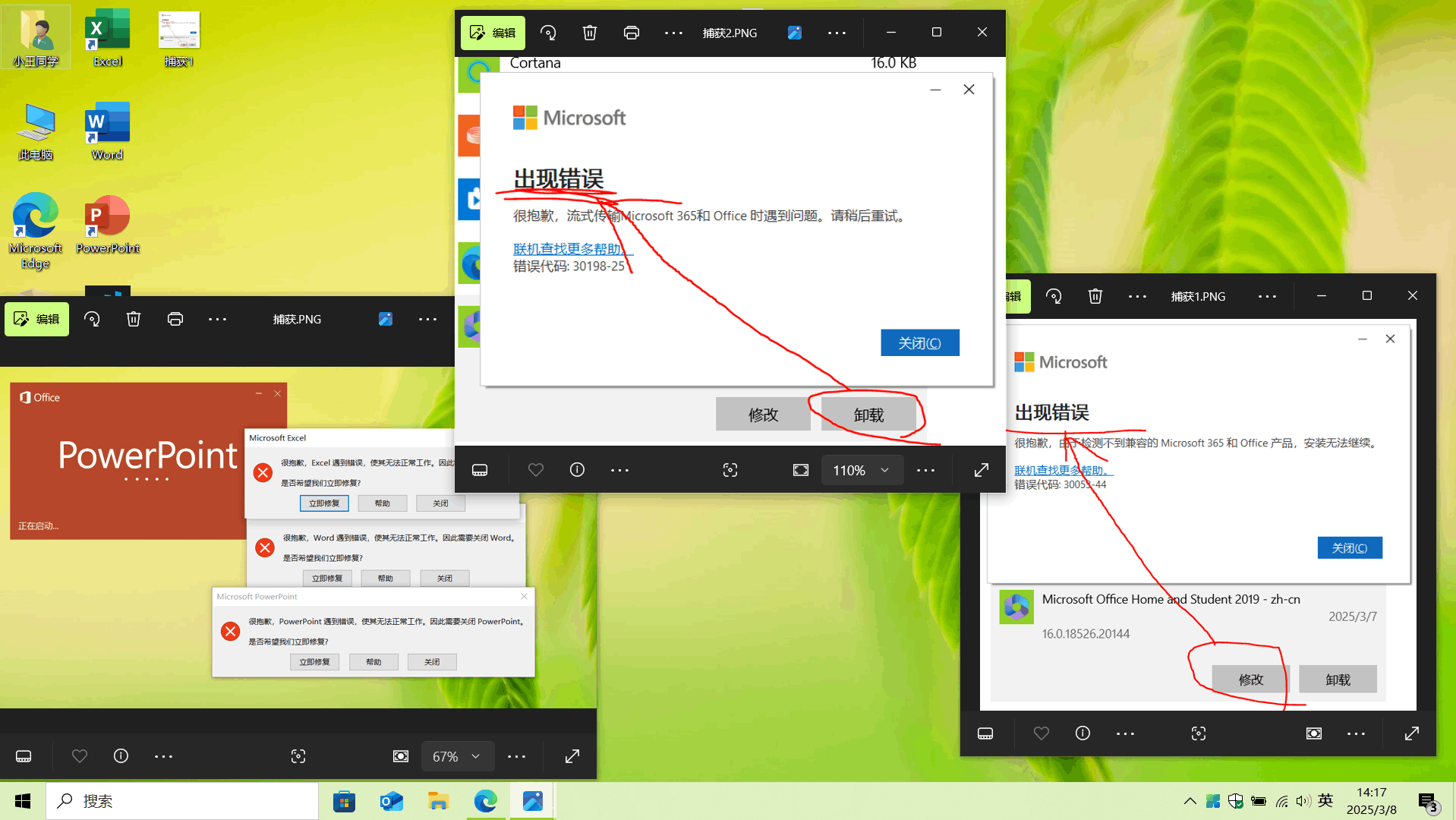The image size is (1456, 820).
Task: Toggle actual size in 捕获.PNG window
Action: pos(401,756)
